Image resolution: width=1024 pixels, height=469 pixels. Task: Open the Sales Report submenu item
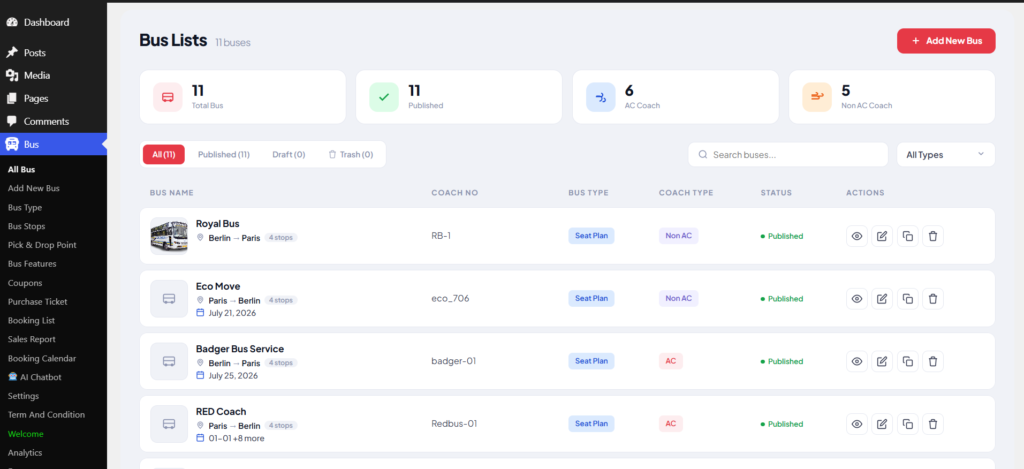click(31, 339)
